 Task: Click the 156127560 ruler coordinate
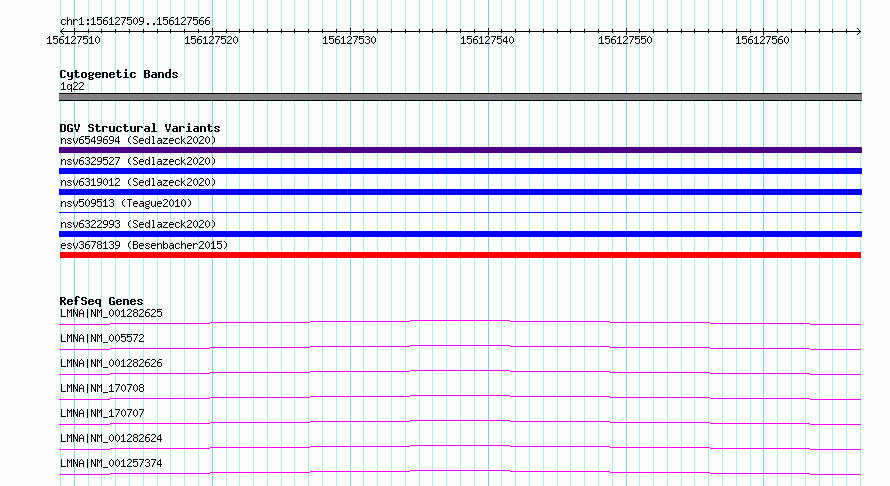(762, 40)
